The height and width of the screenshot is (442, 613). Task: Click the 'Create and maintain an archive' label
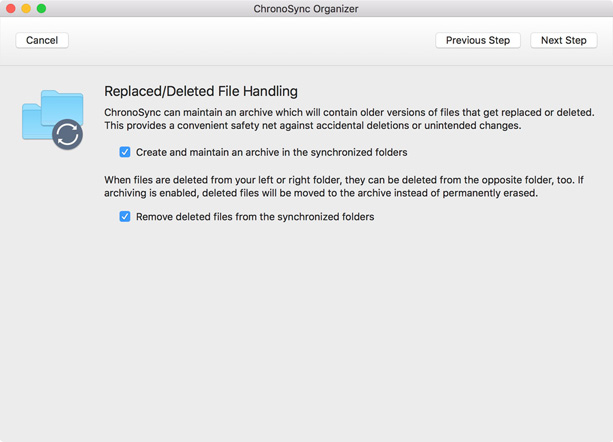pyautogui.click(x=271, y=152)
